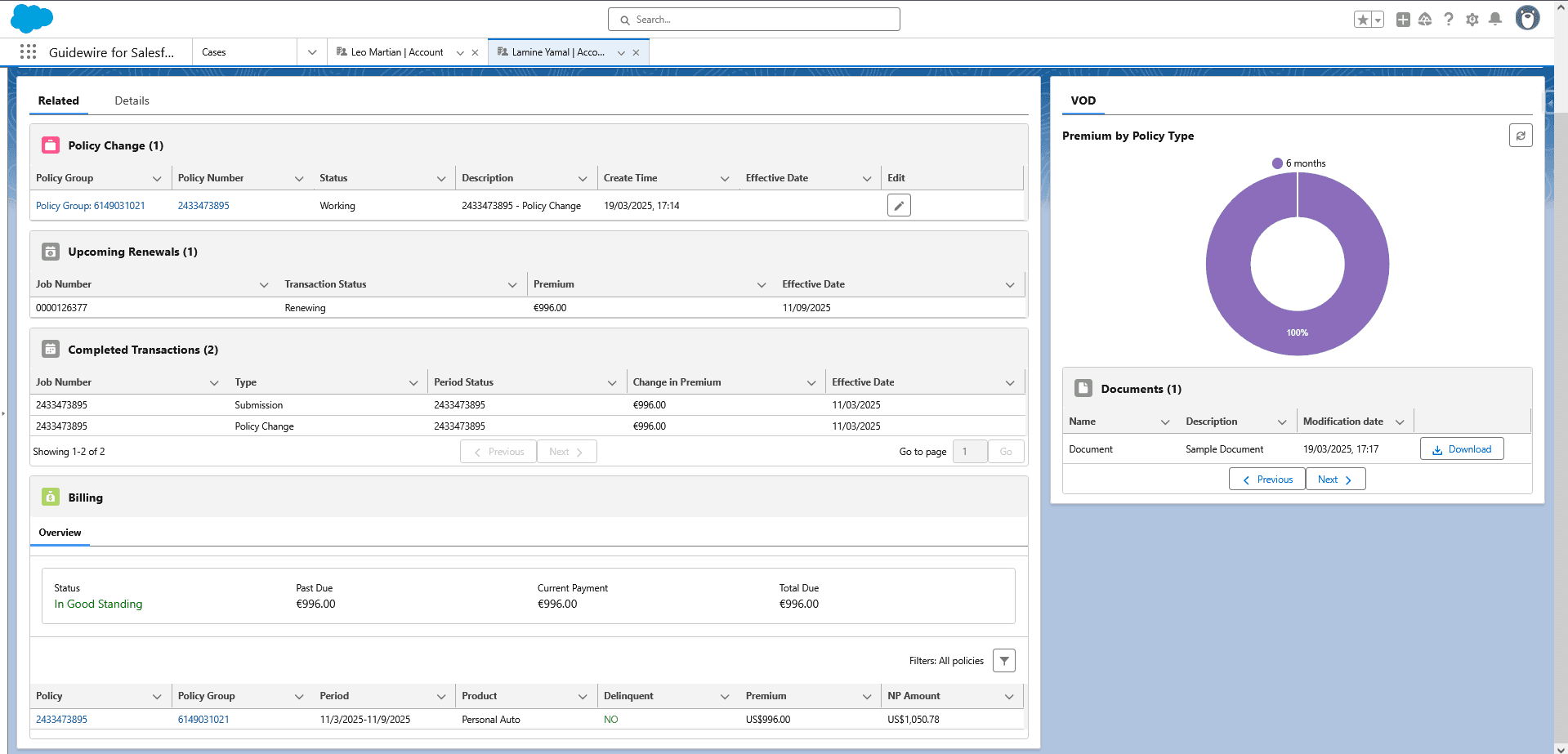Open Description column menu in Documents

coord(1282,422)
